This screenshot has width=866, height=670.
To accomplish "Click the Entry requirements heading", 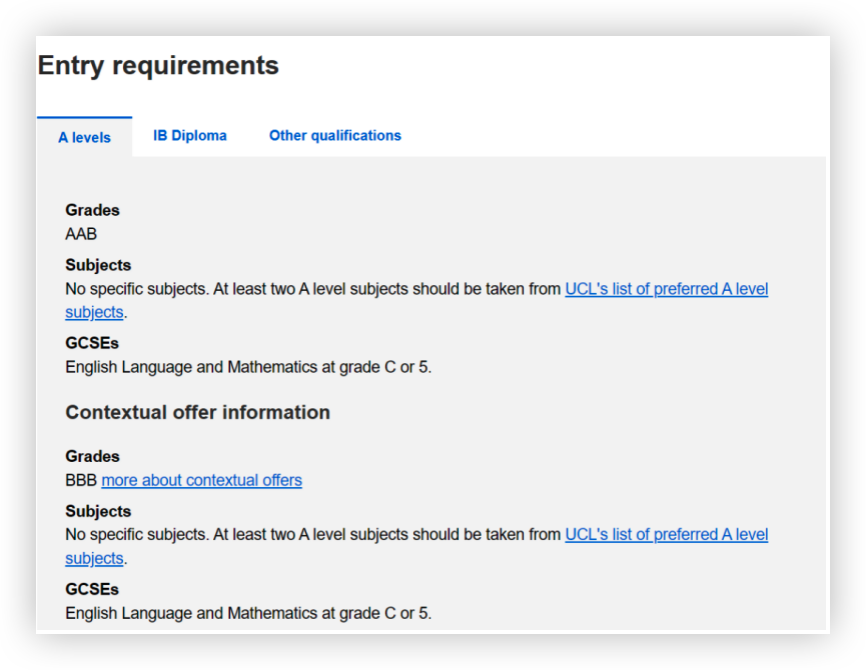I will point(159,66).
